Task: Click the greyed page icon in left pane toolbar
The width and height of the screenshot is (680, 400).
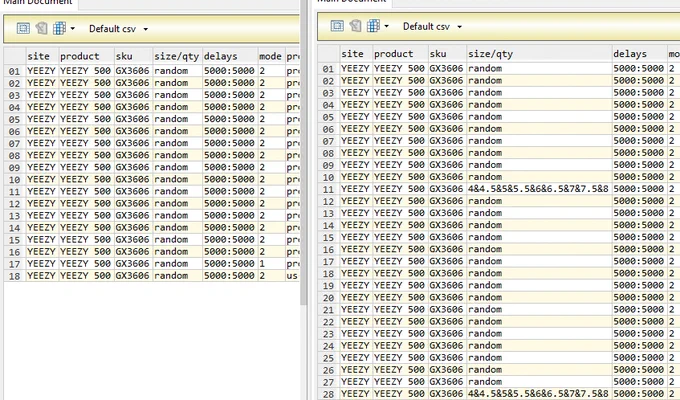Action: (41, 29)
